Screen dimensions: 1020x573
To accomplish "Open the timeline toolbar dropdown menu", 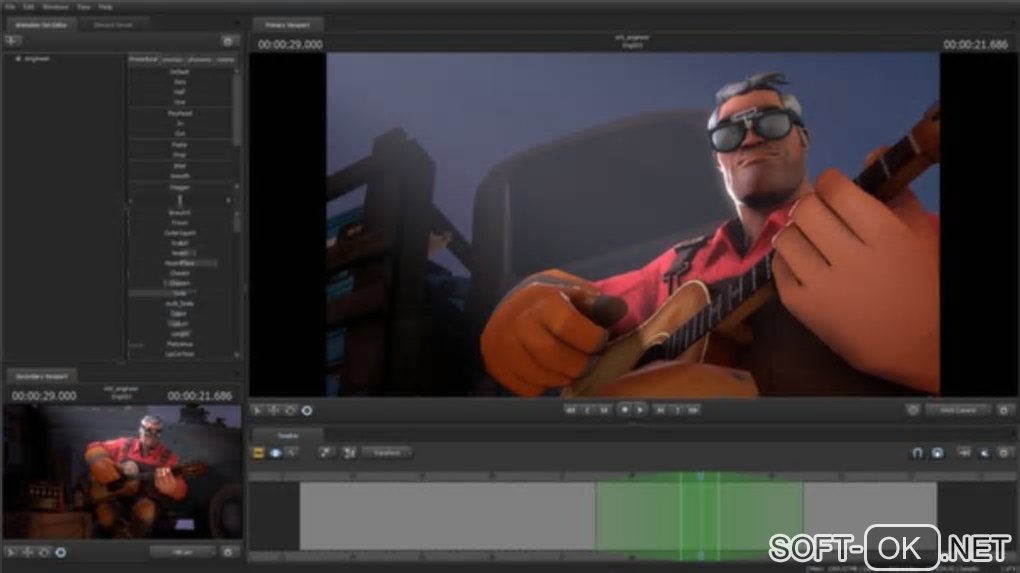I will tap(388, 453).
